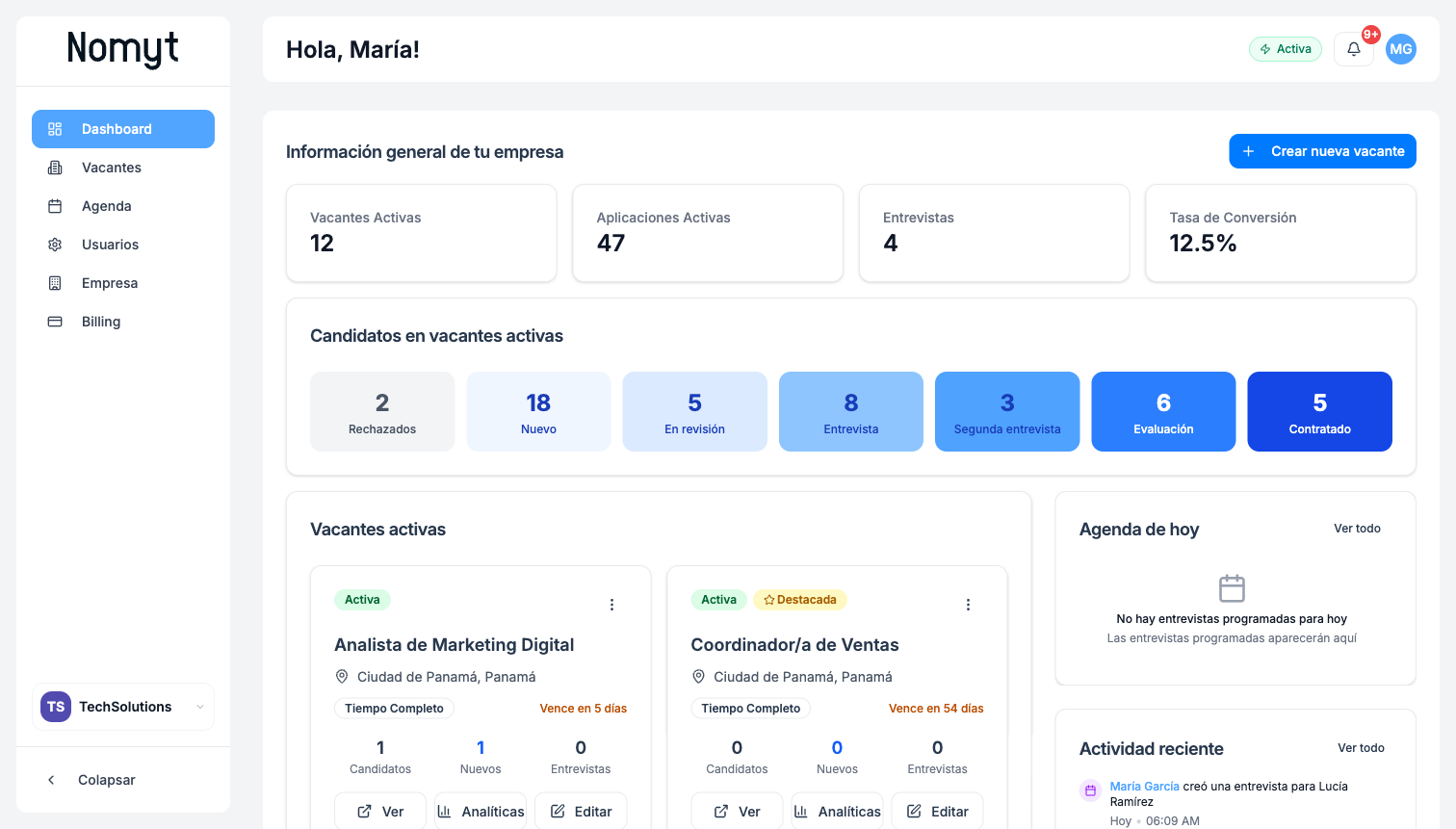Open the Billing section
Viewport: 1456px width, 829px height.
[x=101, y=322]
